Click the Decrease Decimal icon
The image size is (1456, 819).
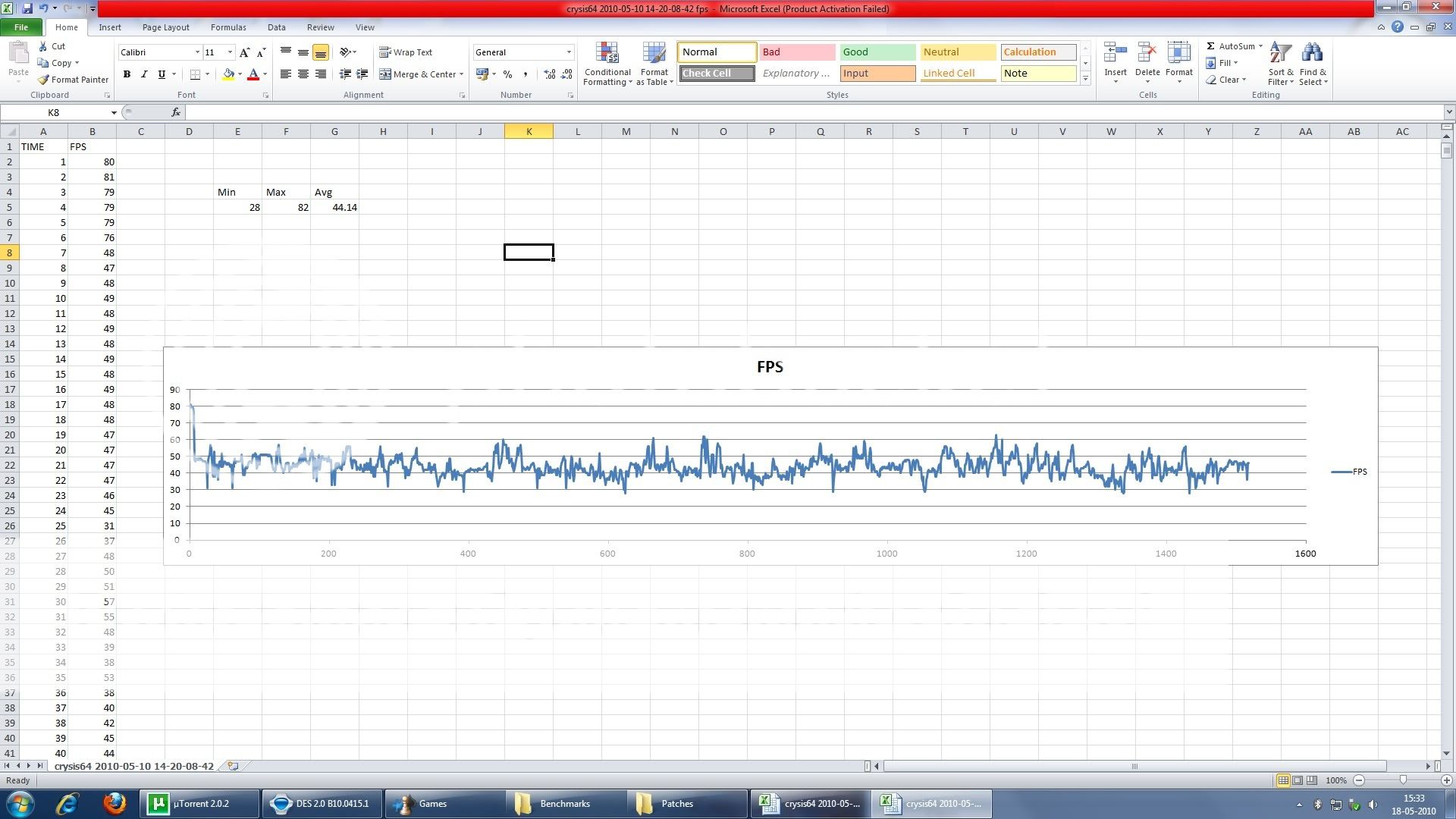click(566, 74)
